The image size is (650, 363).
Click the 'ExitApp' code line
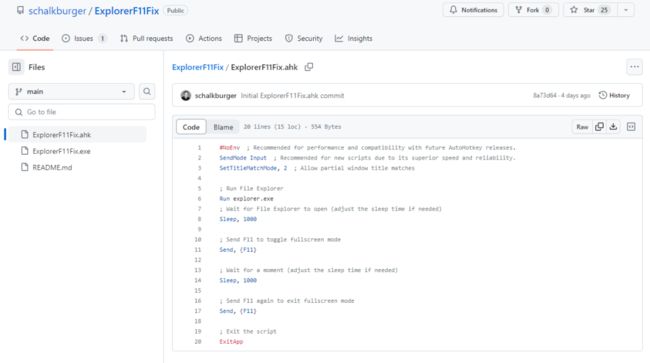(231, 342)
